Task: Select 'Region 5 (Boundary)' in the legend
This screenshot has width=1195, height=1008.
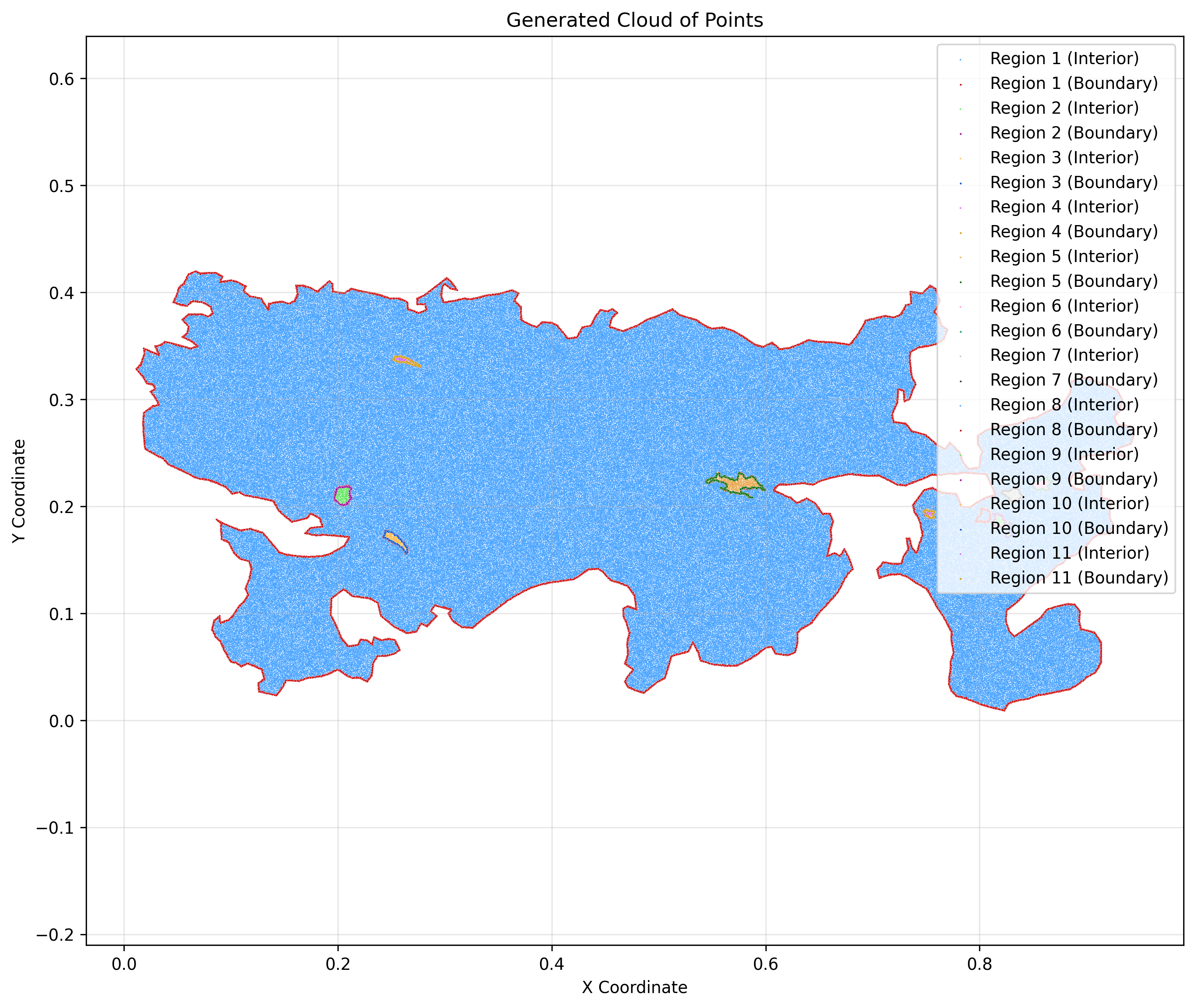Action: coord(1073,281)
